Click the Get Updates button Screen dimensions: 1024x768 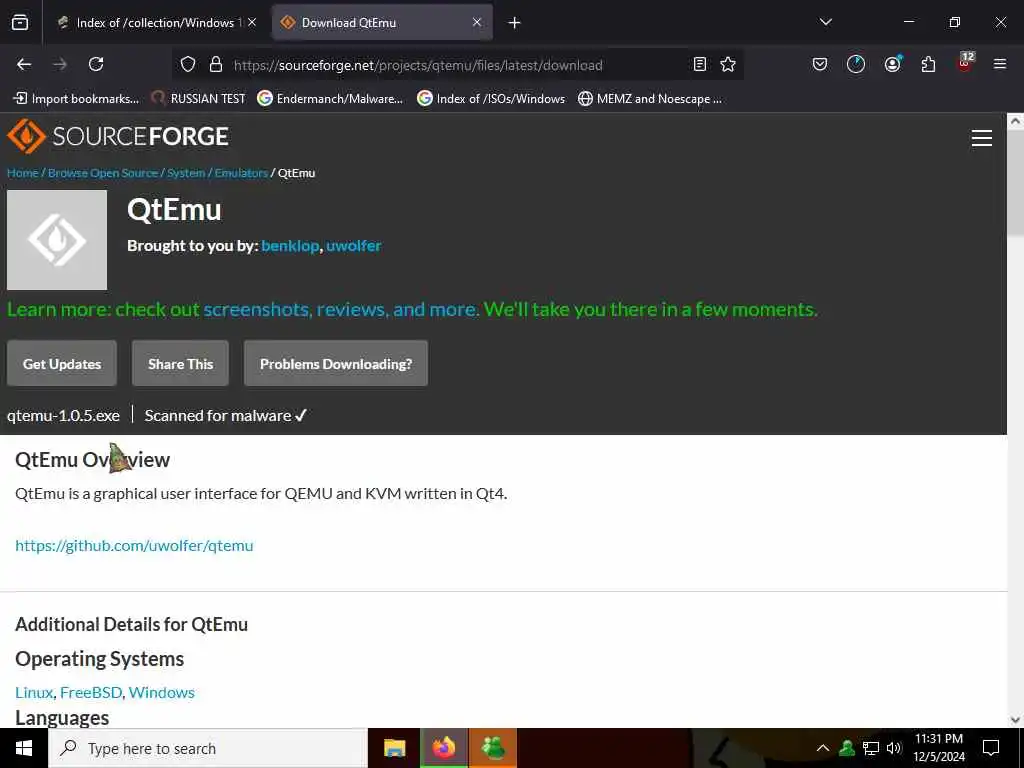click(62, 364)
